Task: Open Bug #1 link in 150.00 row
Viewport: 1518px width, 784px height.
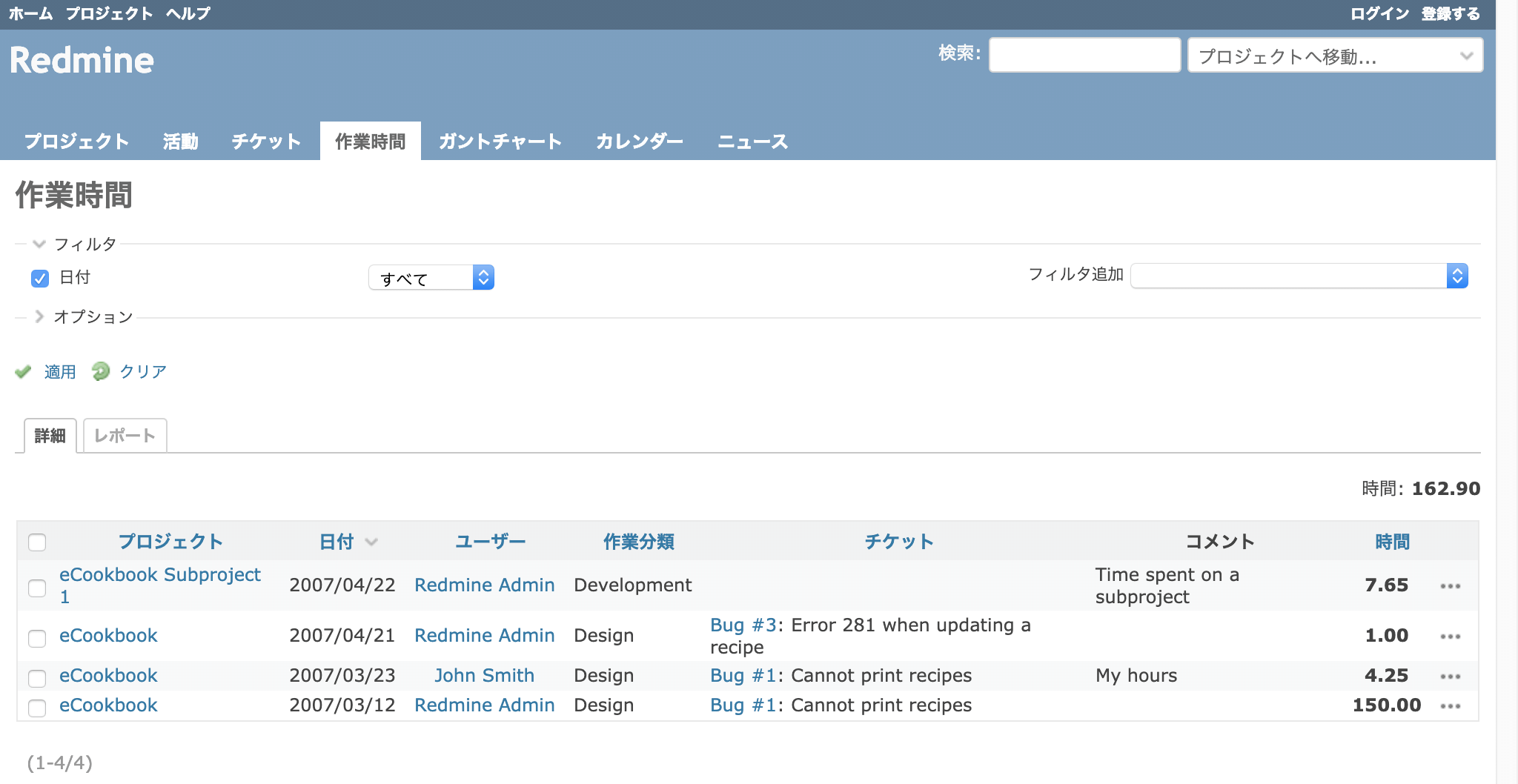Action: [743, 705]
